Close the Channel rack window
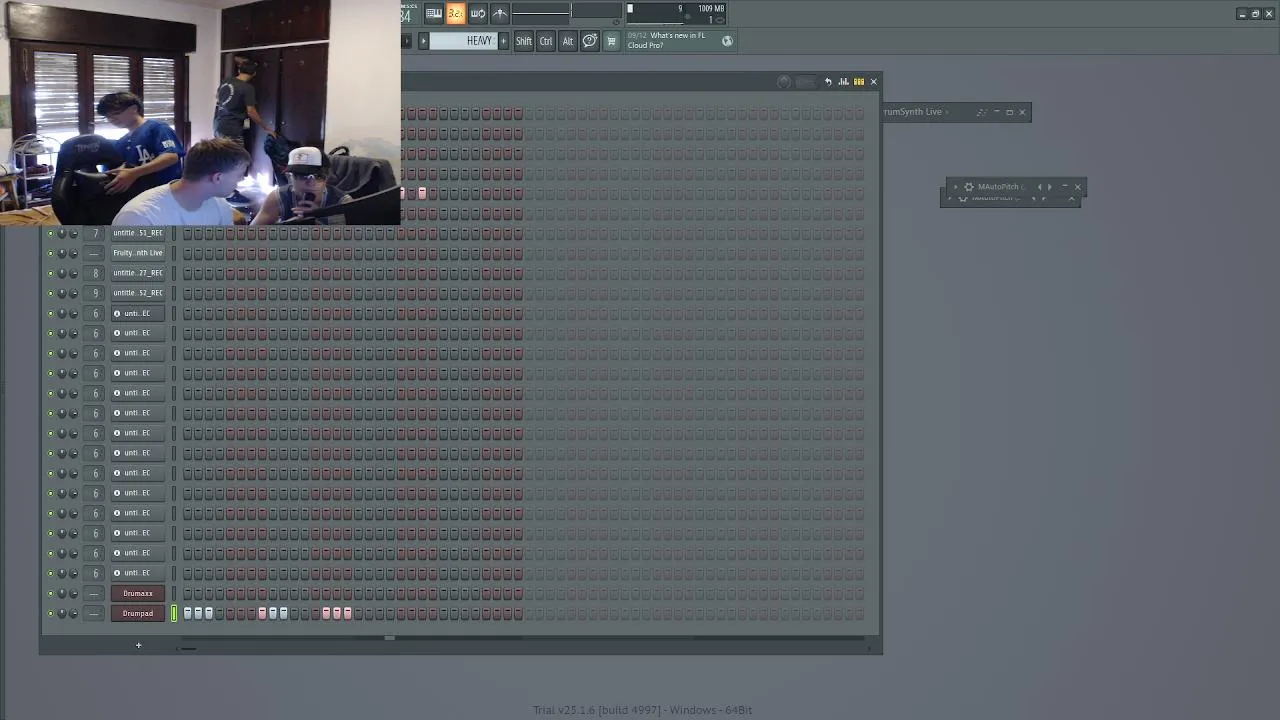The width and height of the screenshot is (1280, 720). click(873, 82)
